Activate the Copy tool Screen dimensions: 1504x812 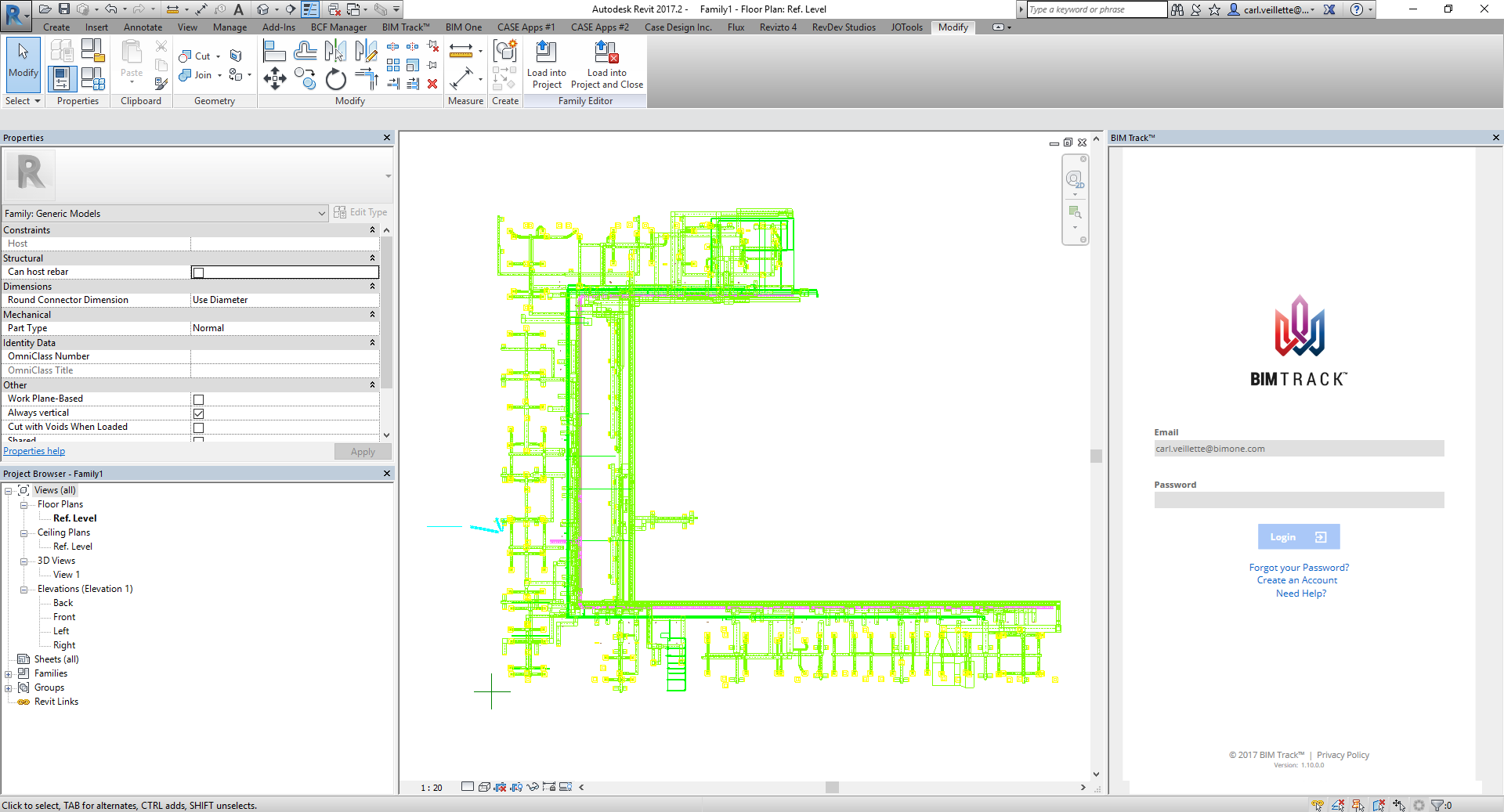coord(305,79)
